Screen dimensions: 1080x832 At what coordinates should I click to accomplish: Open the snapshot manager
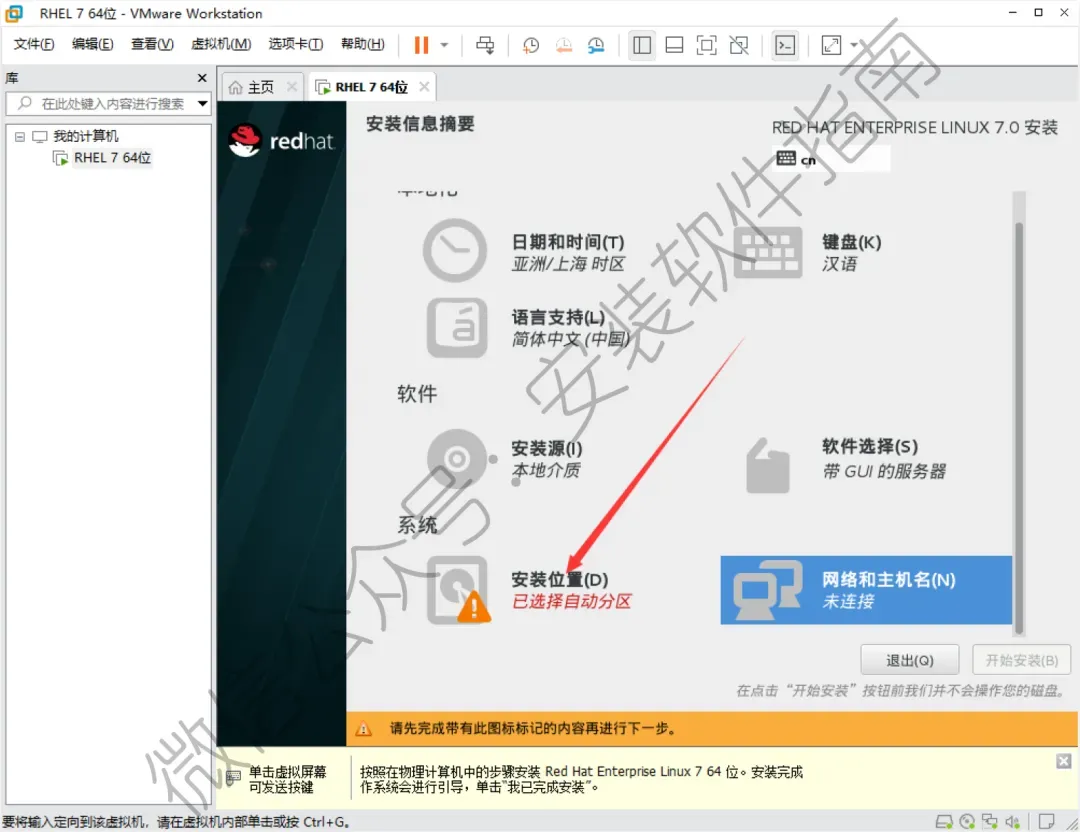pos(596,45)
